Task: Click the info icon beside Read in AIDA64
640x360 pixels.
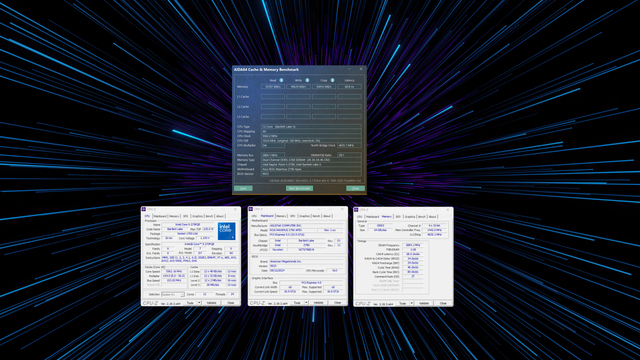Action: pos(281,80)
